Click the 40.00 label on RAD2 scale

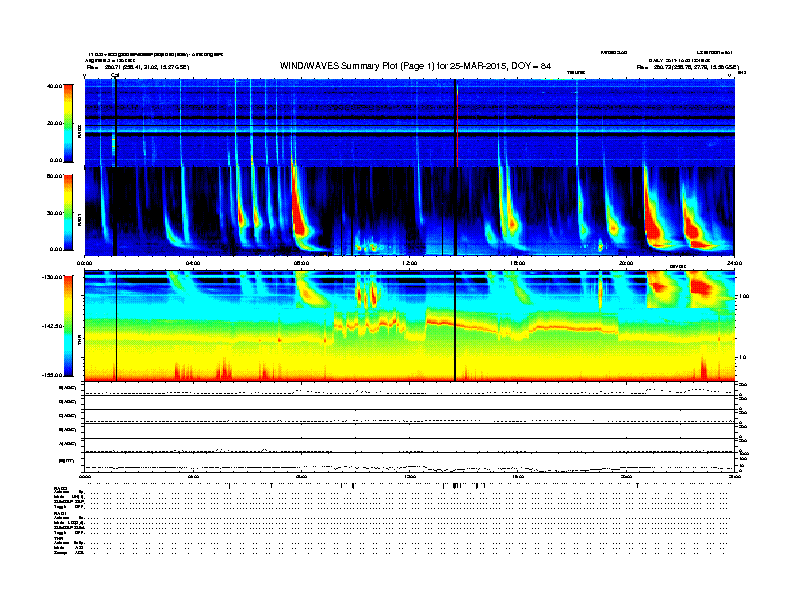click(x=55, y=86)
